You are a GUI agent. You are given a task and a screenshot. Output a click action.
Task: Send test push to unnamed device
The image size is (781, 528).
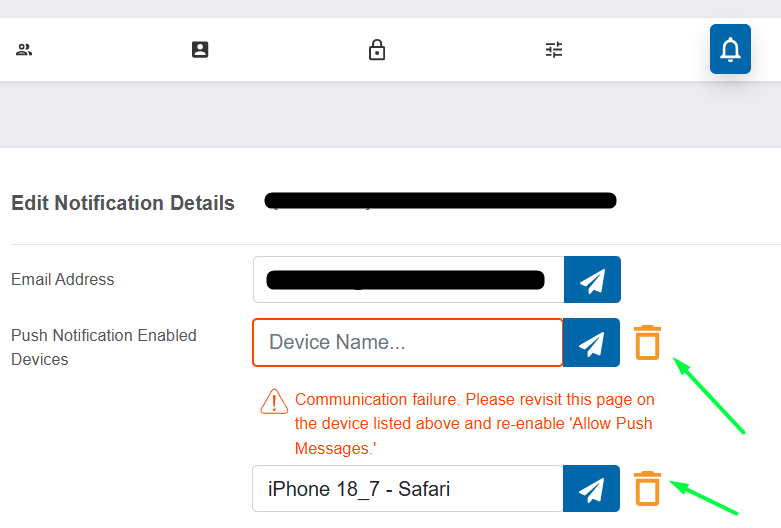point(591,343)
